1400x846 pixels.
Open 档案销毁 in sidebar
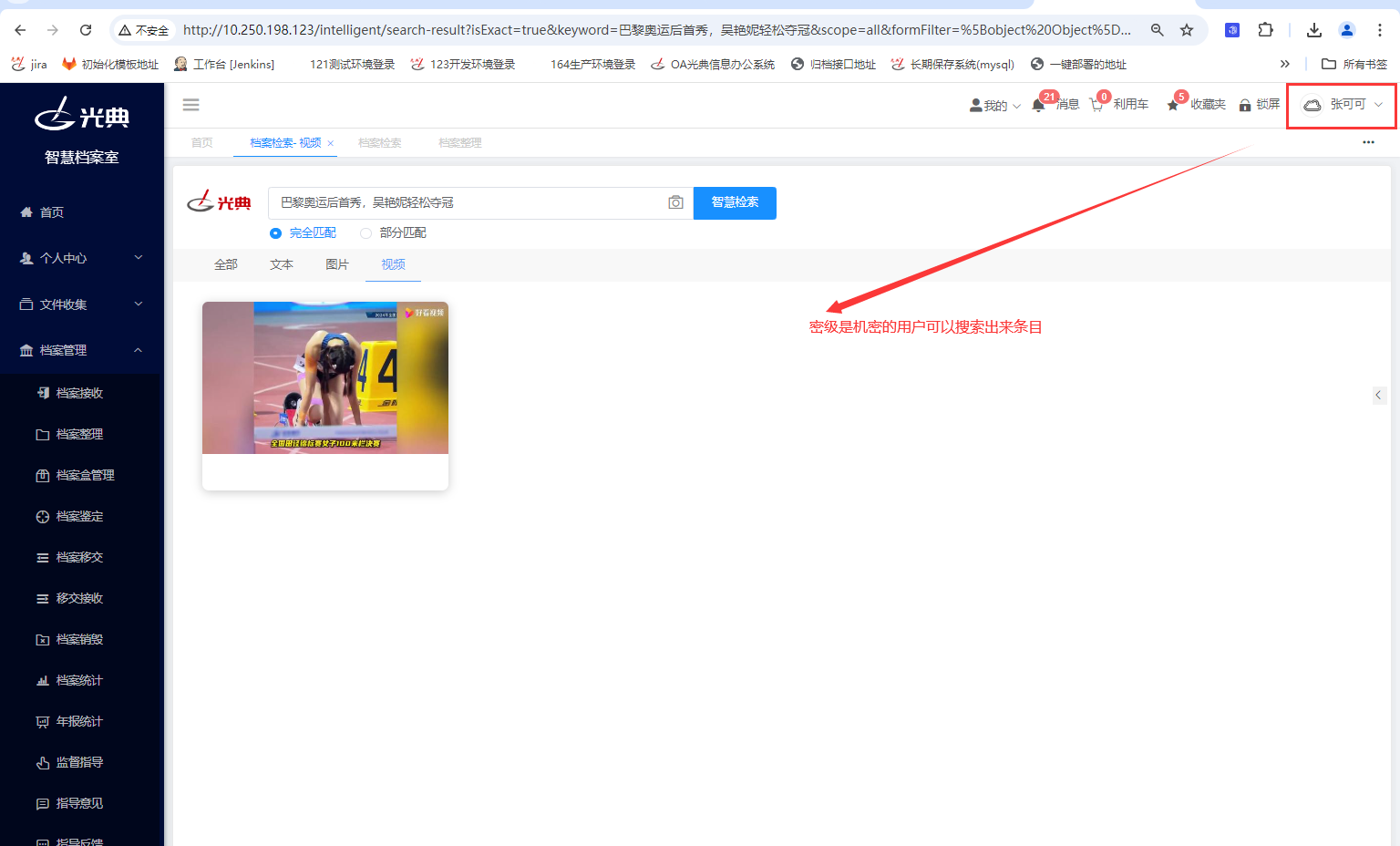pyautogui.click(x=79, y=639)
